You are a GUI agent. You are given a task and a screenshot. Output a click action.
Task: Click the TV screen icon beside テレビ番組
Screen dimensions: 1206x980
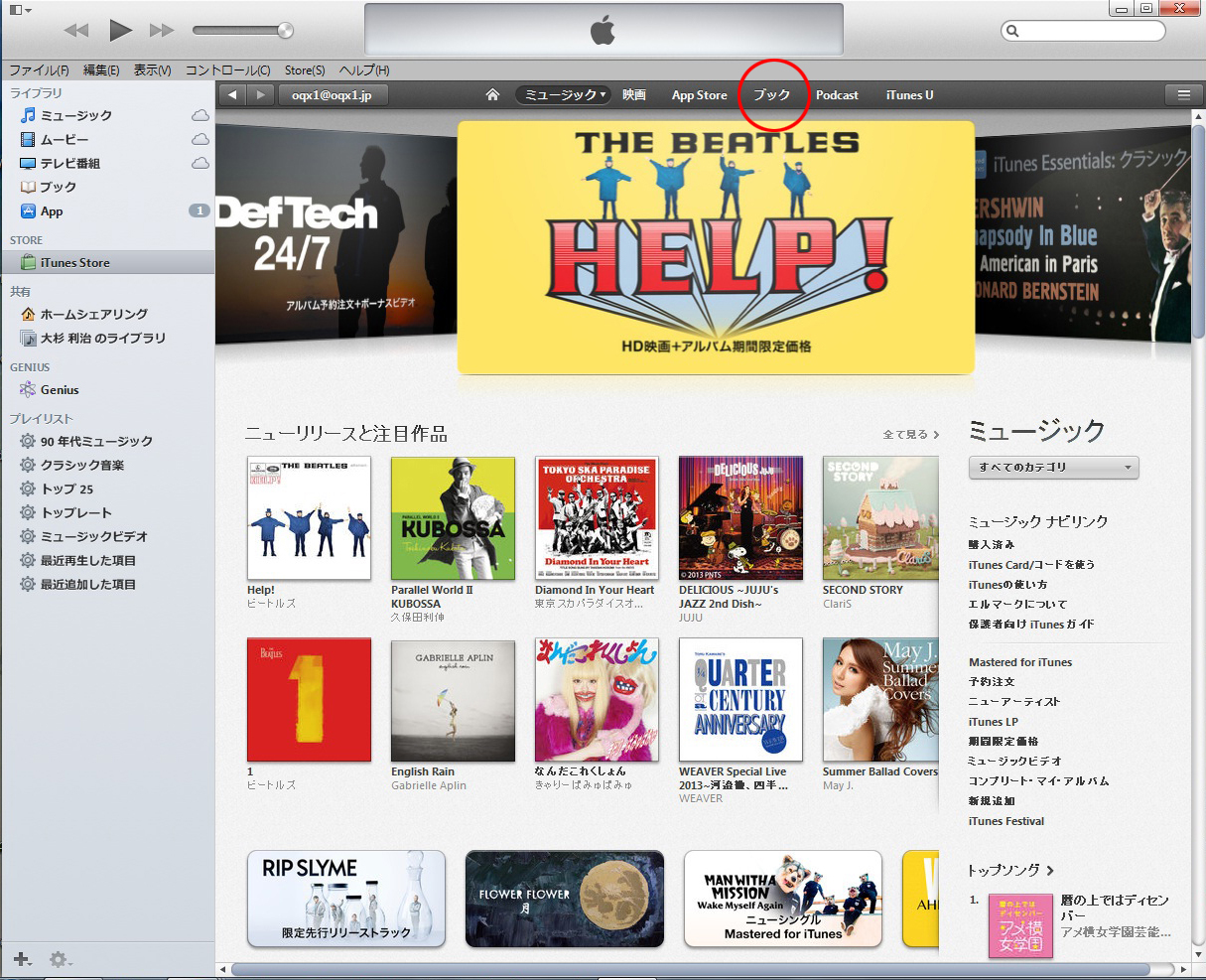point(28,163)
